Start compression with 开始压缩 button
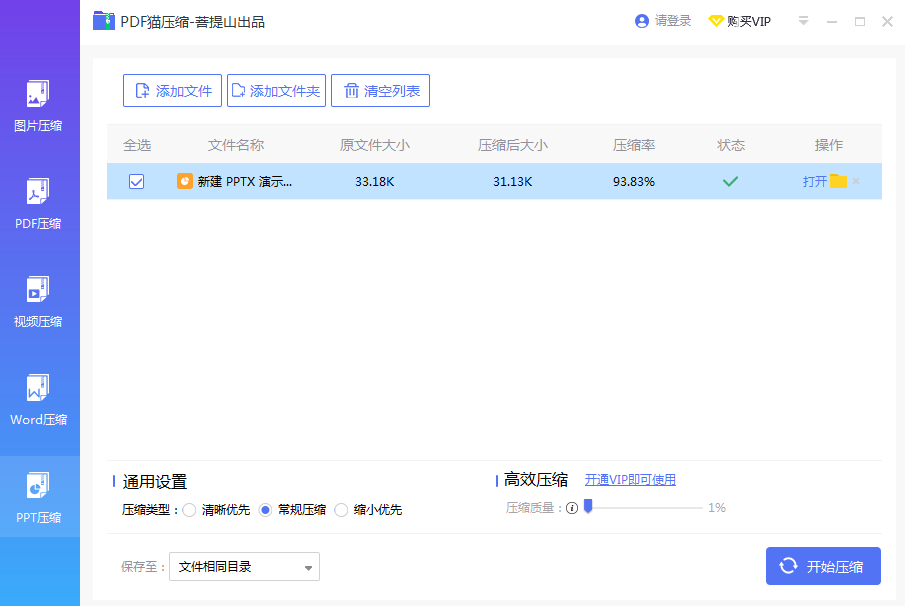Viewport: 905px width, 606px height. tap(823, 566)
